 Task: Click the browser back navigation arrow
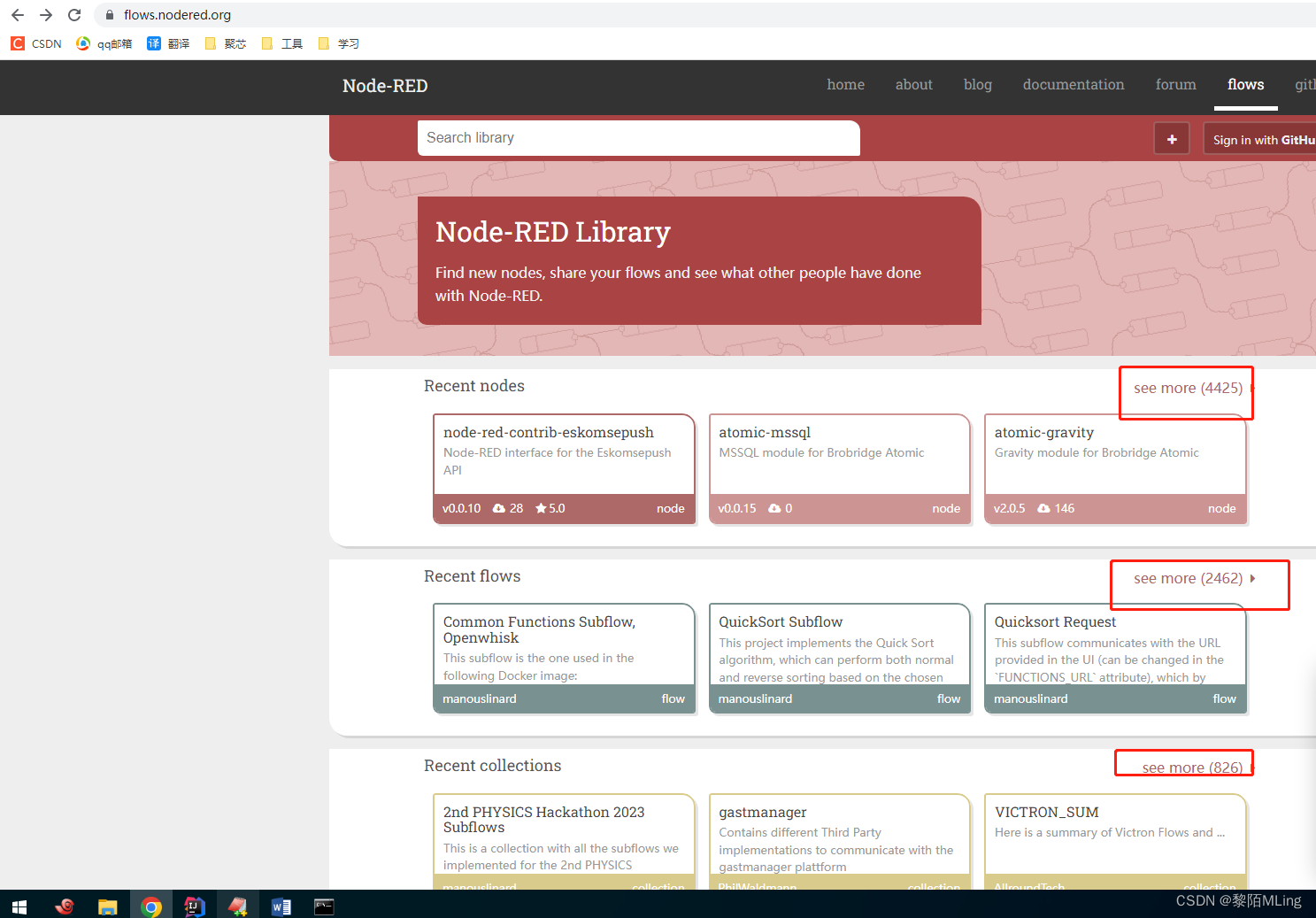click(17, 14)
